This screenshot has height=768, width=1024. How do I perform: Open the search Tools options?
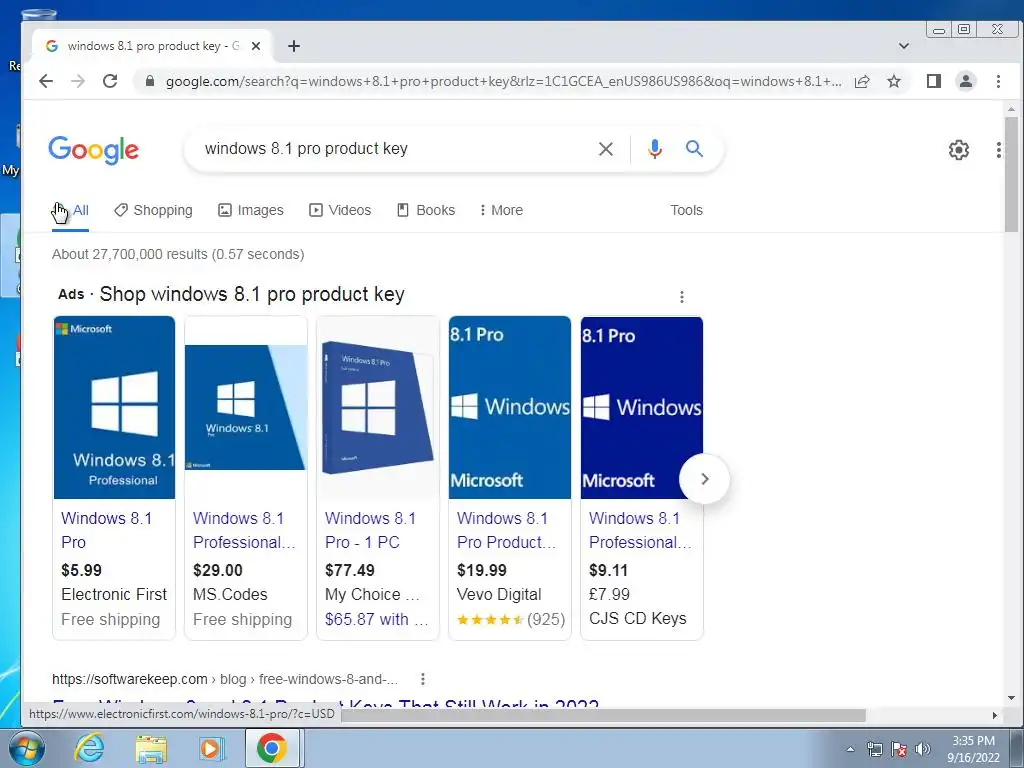686,210
